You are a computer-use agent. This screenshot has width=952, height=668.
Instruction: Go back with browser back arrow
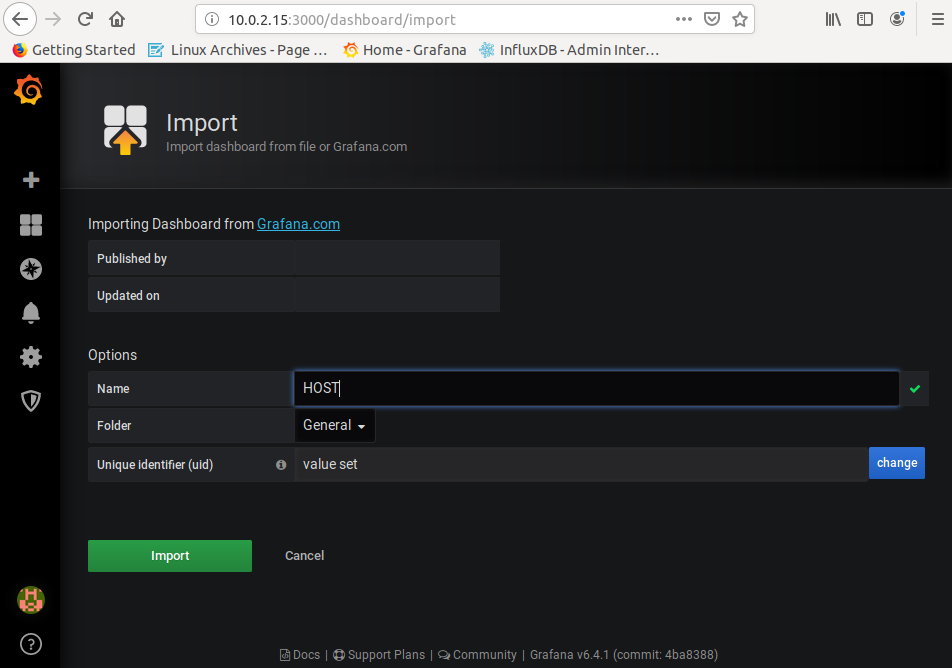(x=20, y=19)
